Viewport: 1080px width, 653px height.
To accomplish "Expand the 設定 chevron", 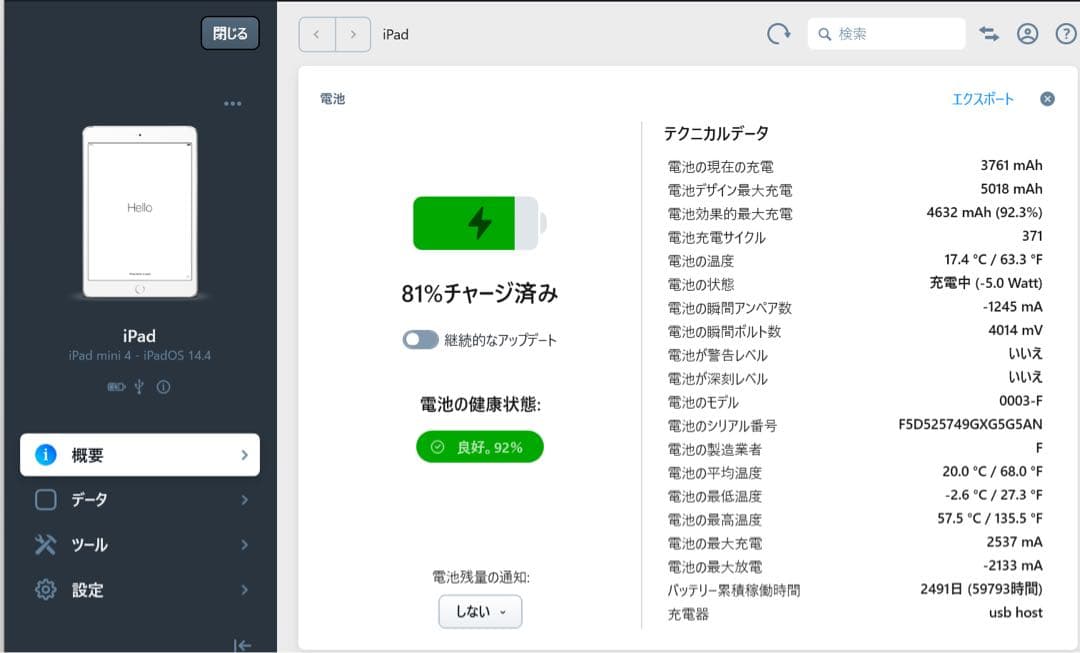I will (x=245, y=590).
